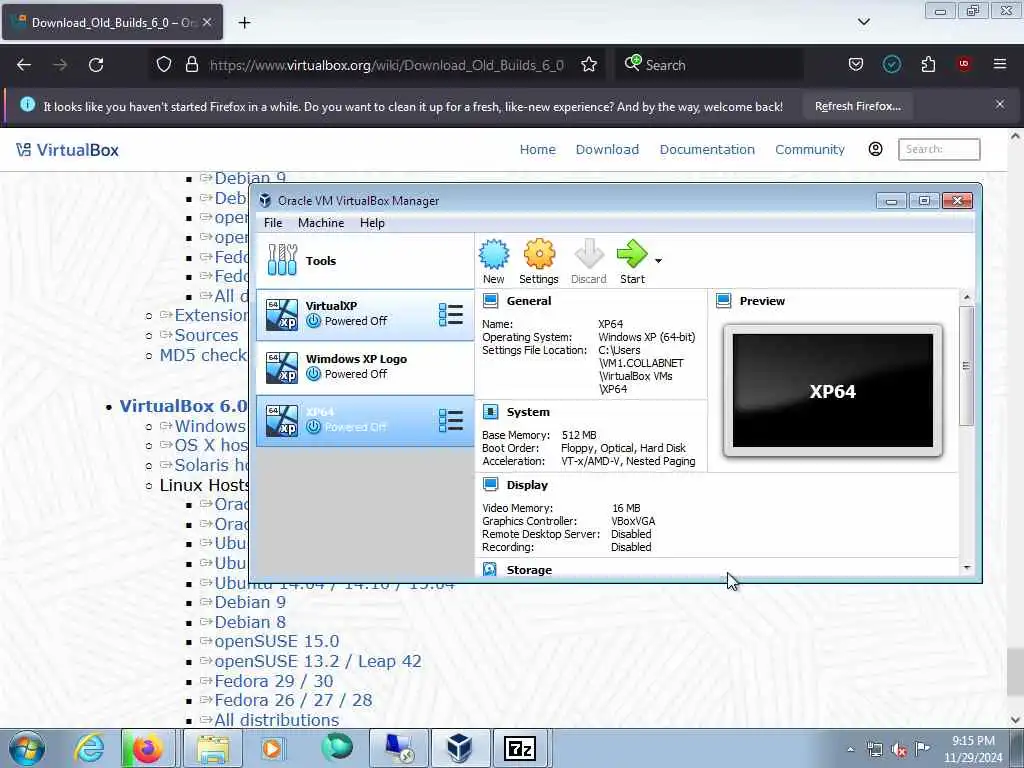Viewport: 1024px width, 768px height.
Task: Select the Wimdows XP Logo machine
Action: point(364,367)
